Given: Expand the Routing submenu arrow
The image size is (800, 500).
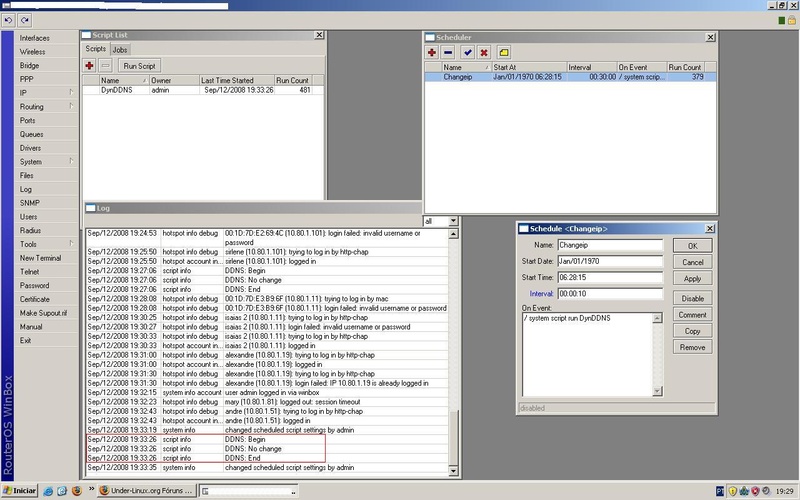Looking at the screenshot, I should 71,106.
